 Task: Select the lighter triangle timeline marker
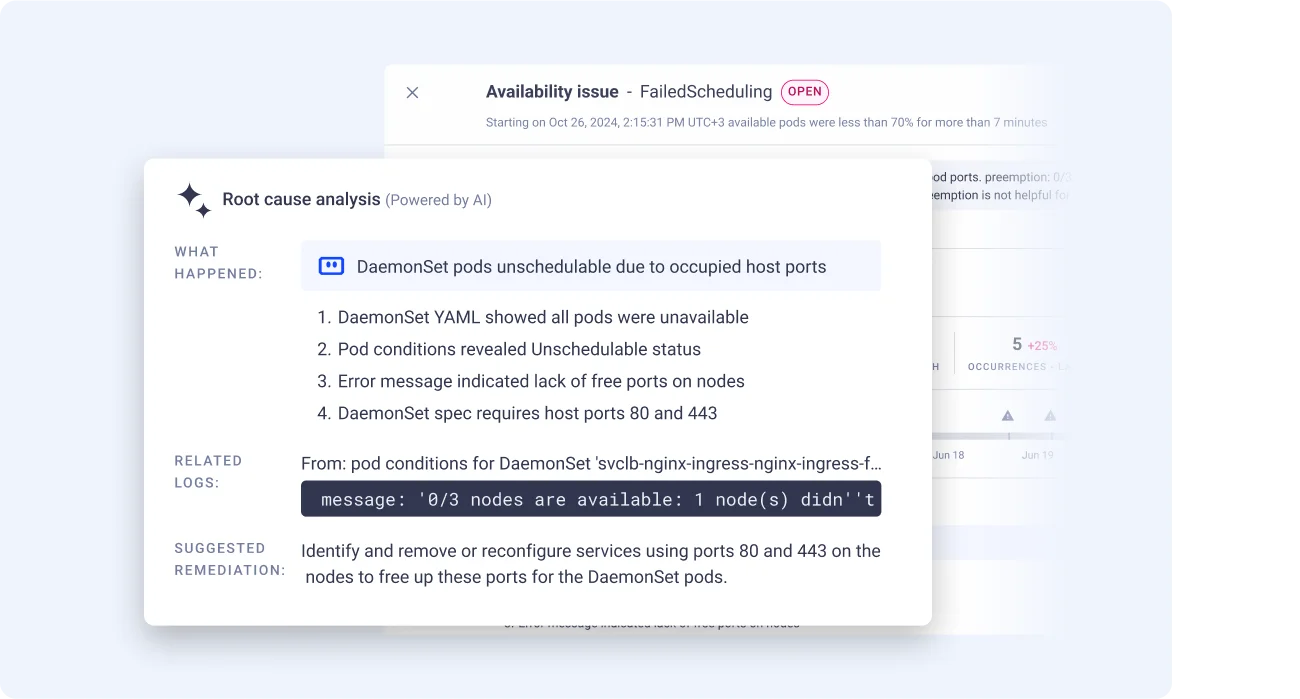pos(1050,416)
